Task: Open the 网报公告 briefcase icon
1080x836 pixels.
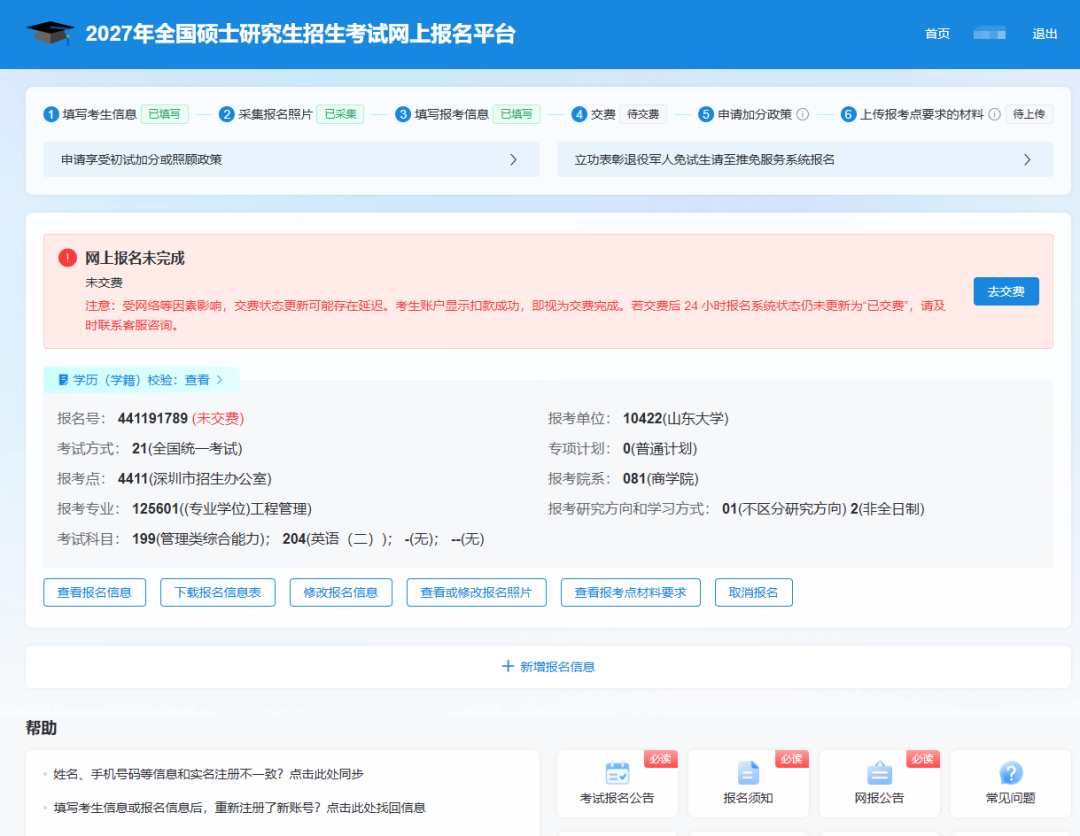Action: [x=880, y=773]
